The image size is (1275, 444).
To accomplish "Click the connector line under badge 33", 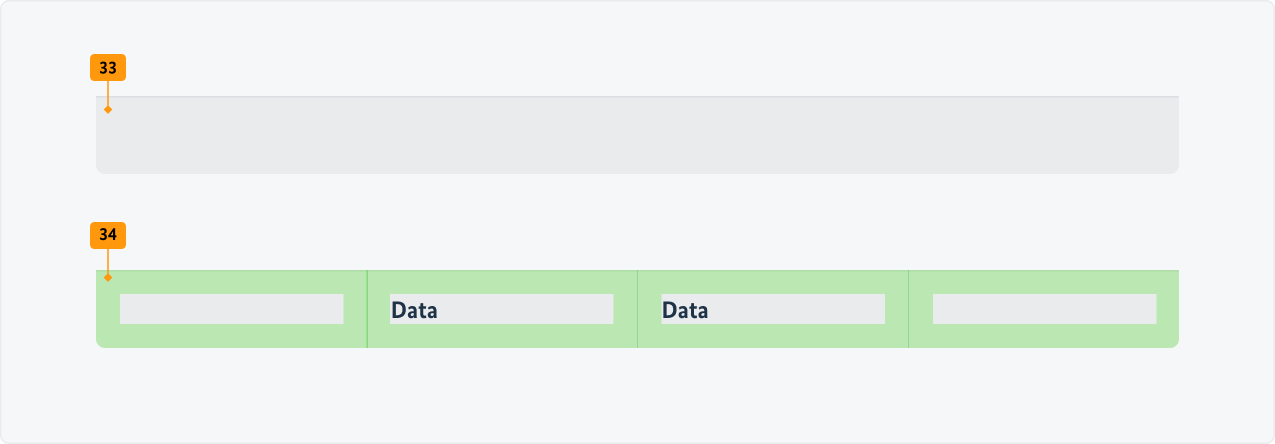I will 108,93.
